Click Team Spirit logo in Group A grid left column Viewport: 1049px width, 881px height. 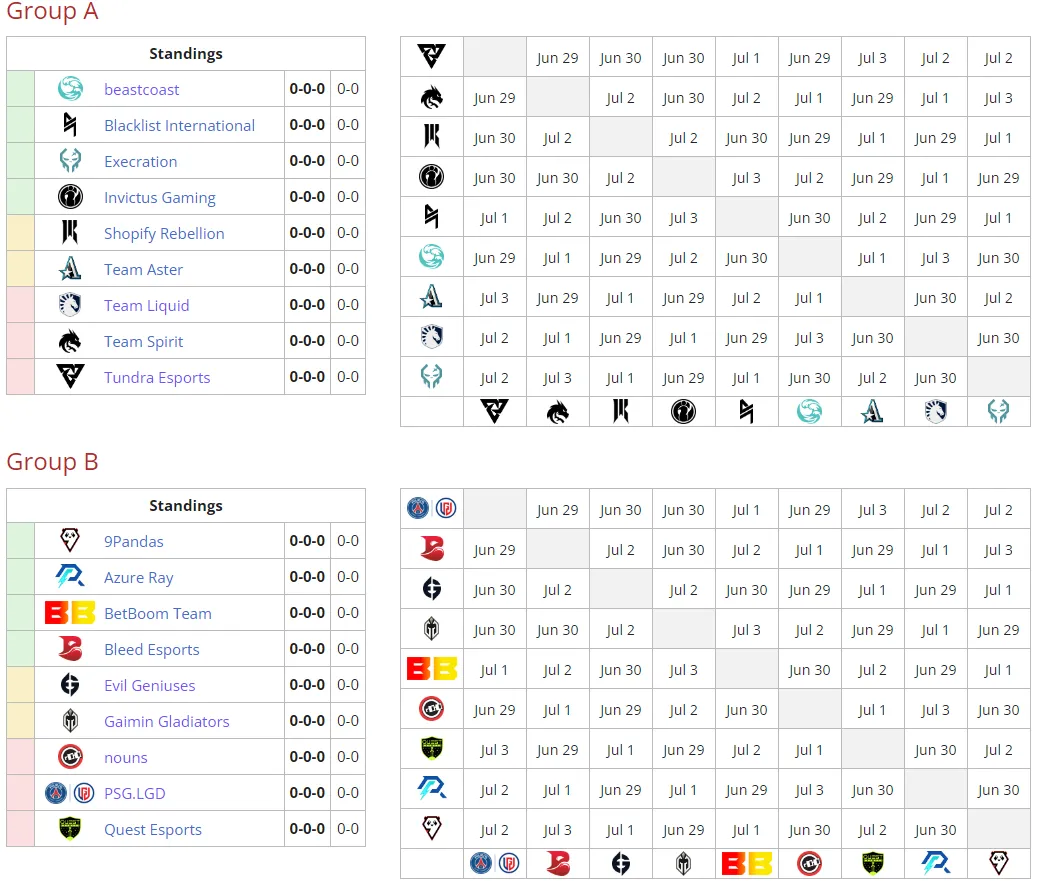point(432,98)
